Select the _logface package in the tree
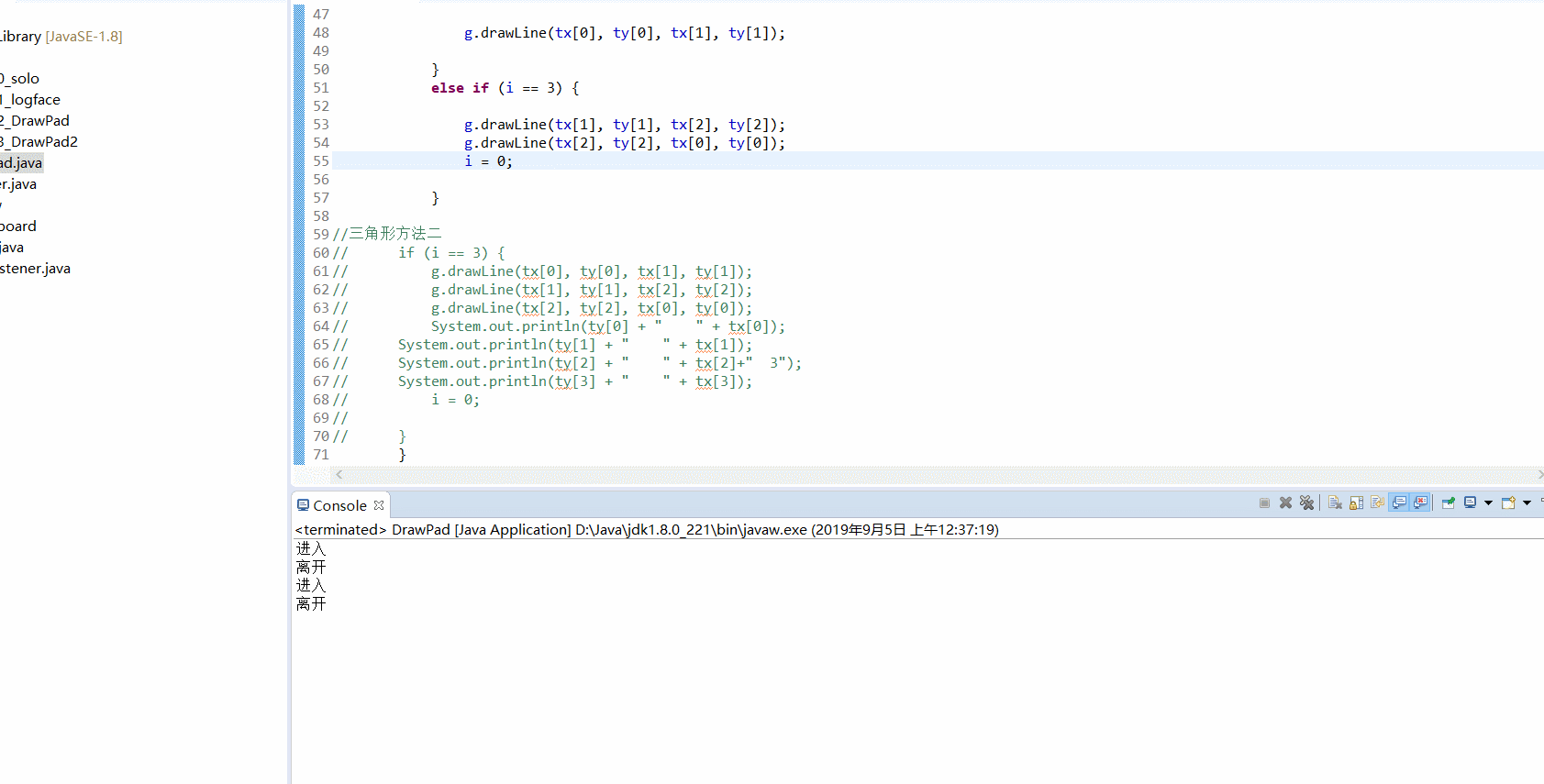This screenshot has height=784, width=1544. (x=30, y=100)
